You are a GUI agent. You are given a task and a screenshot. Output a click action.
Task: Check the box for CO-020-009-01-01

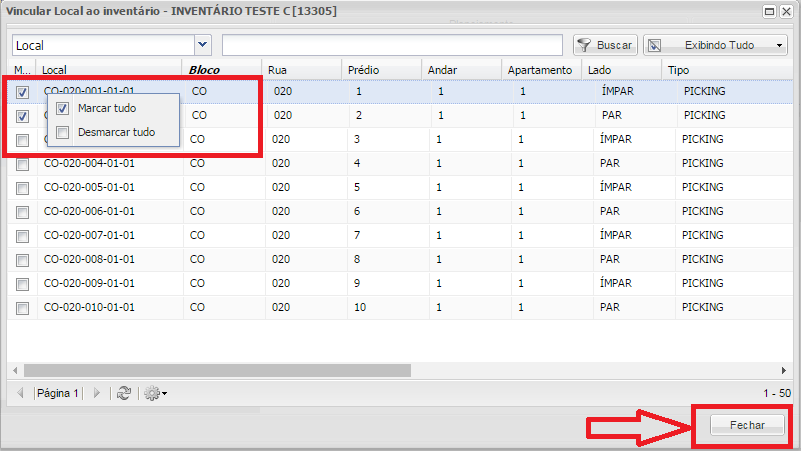(x=22, y=284)
